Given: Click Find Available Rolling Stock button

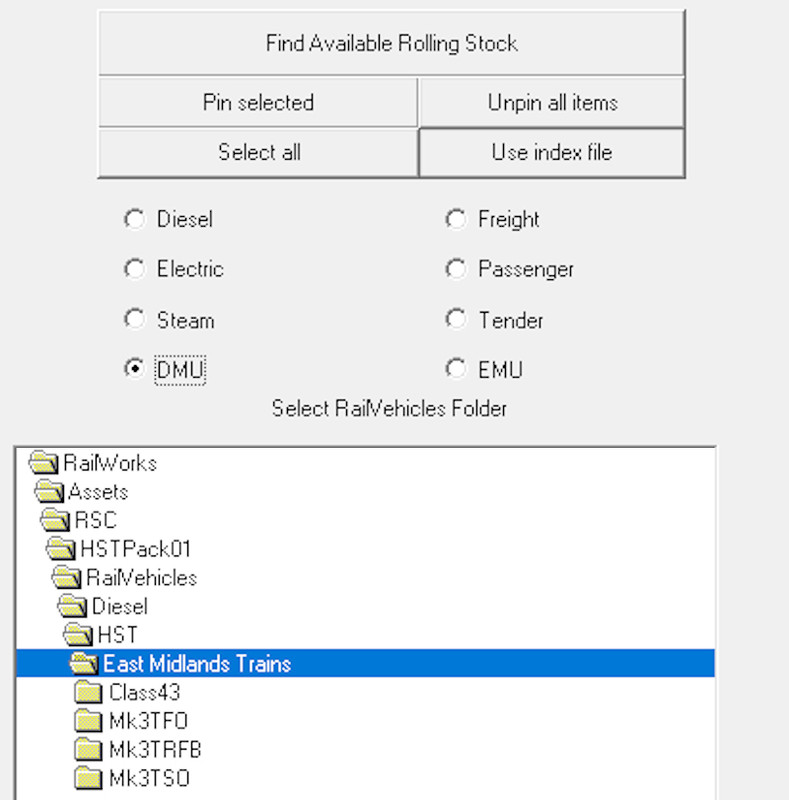Looking at the screenshot, I should click(391, 43).
